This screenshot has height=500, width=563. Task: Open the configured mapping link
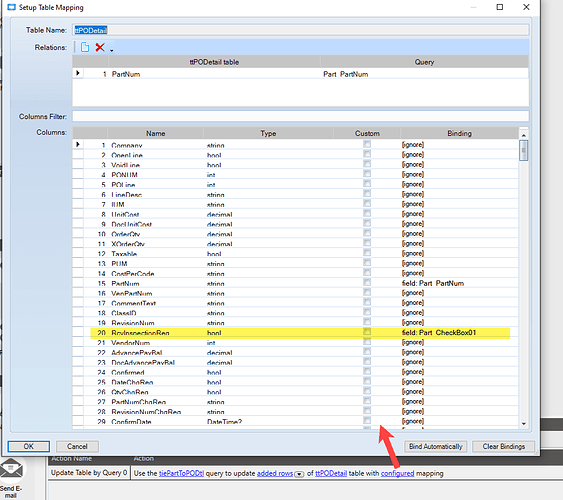397,473
